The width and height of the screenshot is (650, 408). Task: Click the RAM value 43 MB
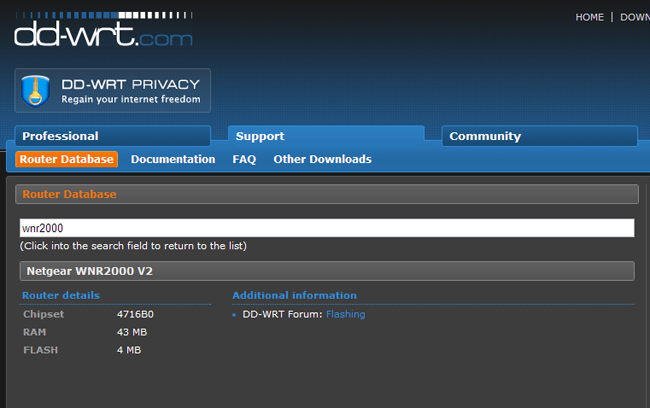[133, 332]
